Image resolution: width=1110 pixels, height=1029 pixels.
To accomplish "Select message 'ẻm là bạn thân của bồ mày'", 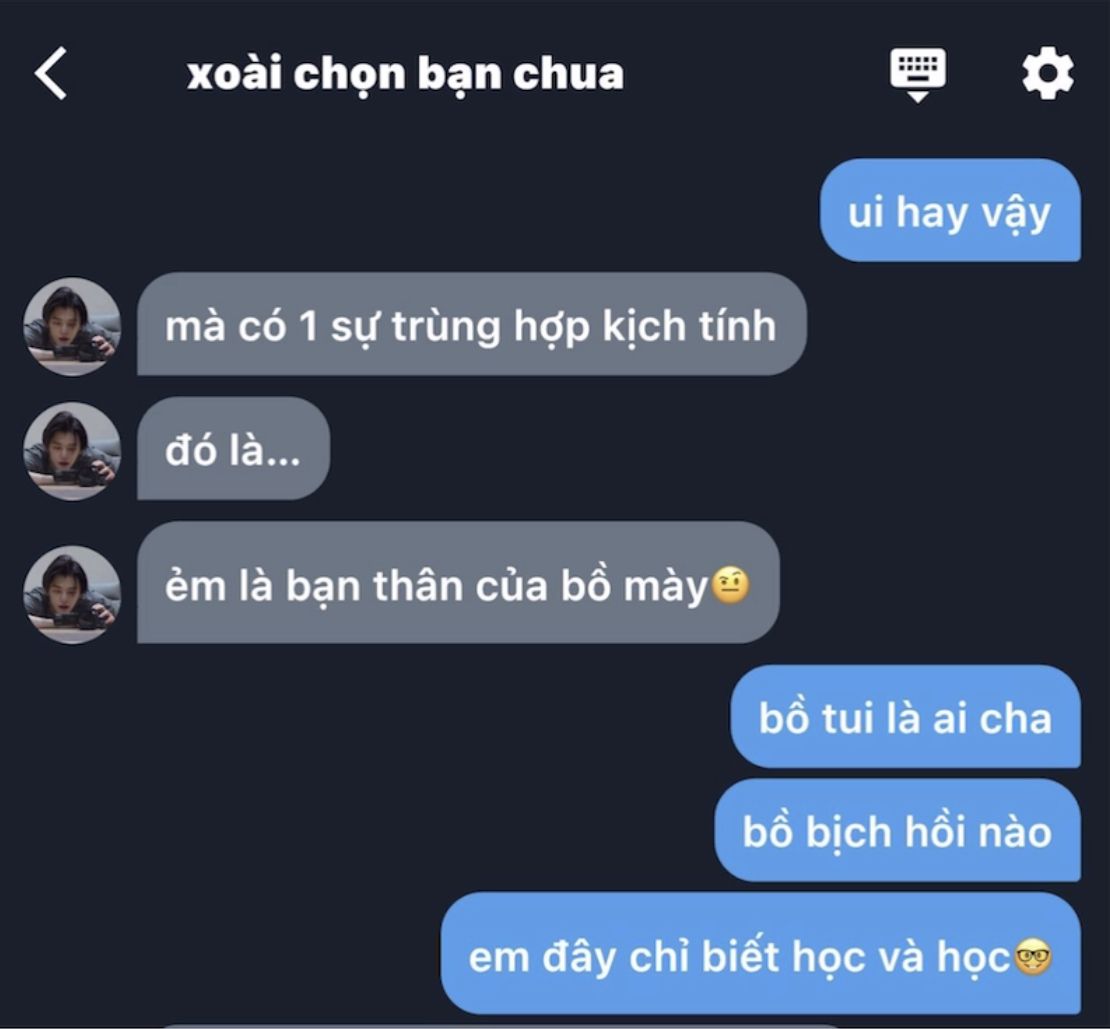I will tap(458, 583).
